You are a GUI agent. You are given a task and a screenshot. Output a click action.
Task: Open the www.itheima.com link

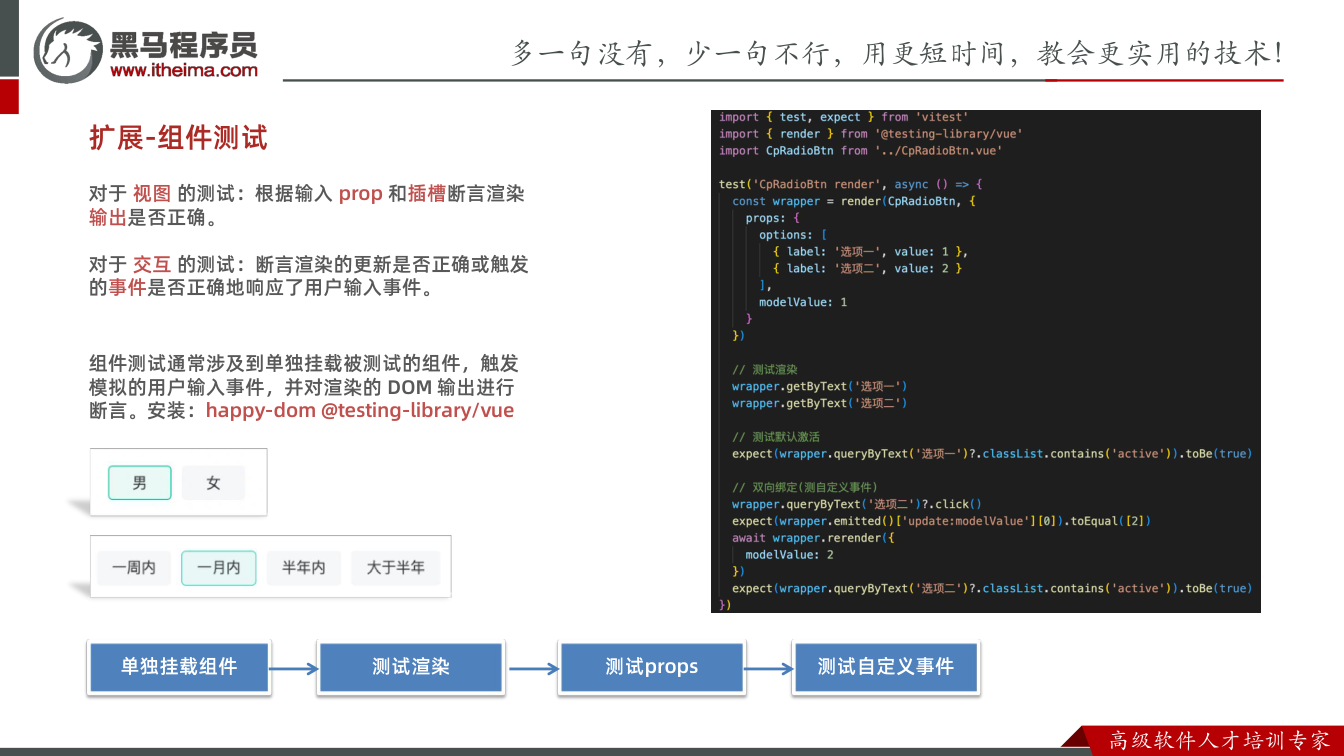pos(184,70)
